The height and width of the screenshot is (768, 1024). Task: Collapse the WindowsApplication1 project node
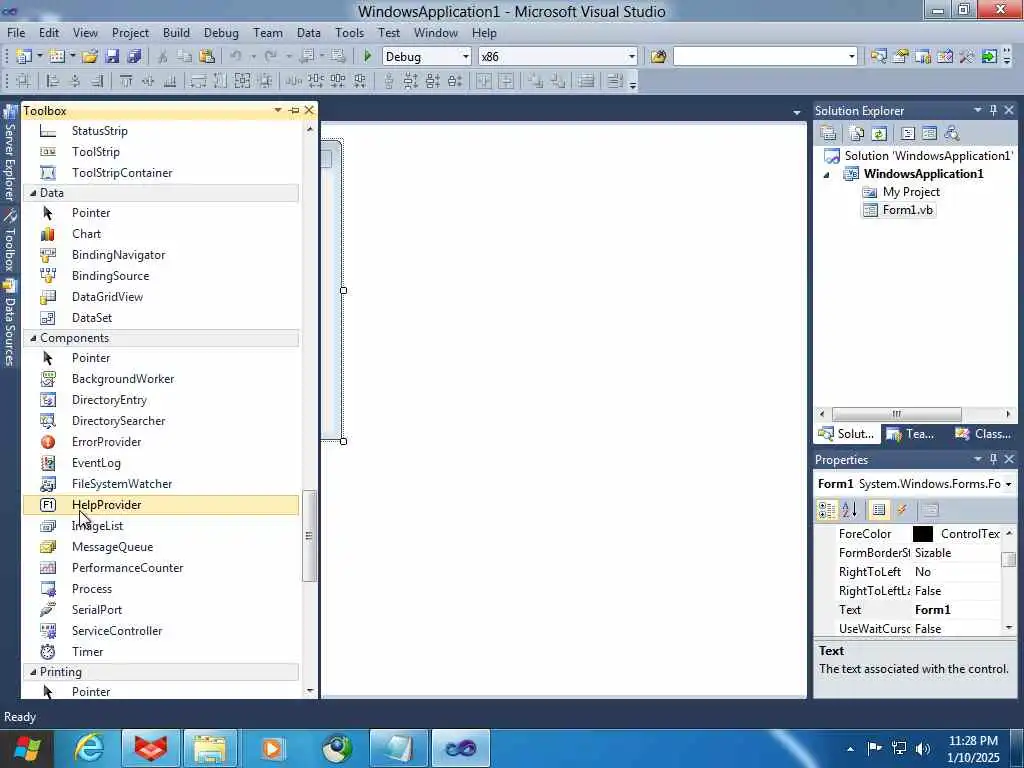(827, 174)
